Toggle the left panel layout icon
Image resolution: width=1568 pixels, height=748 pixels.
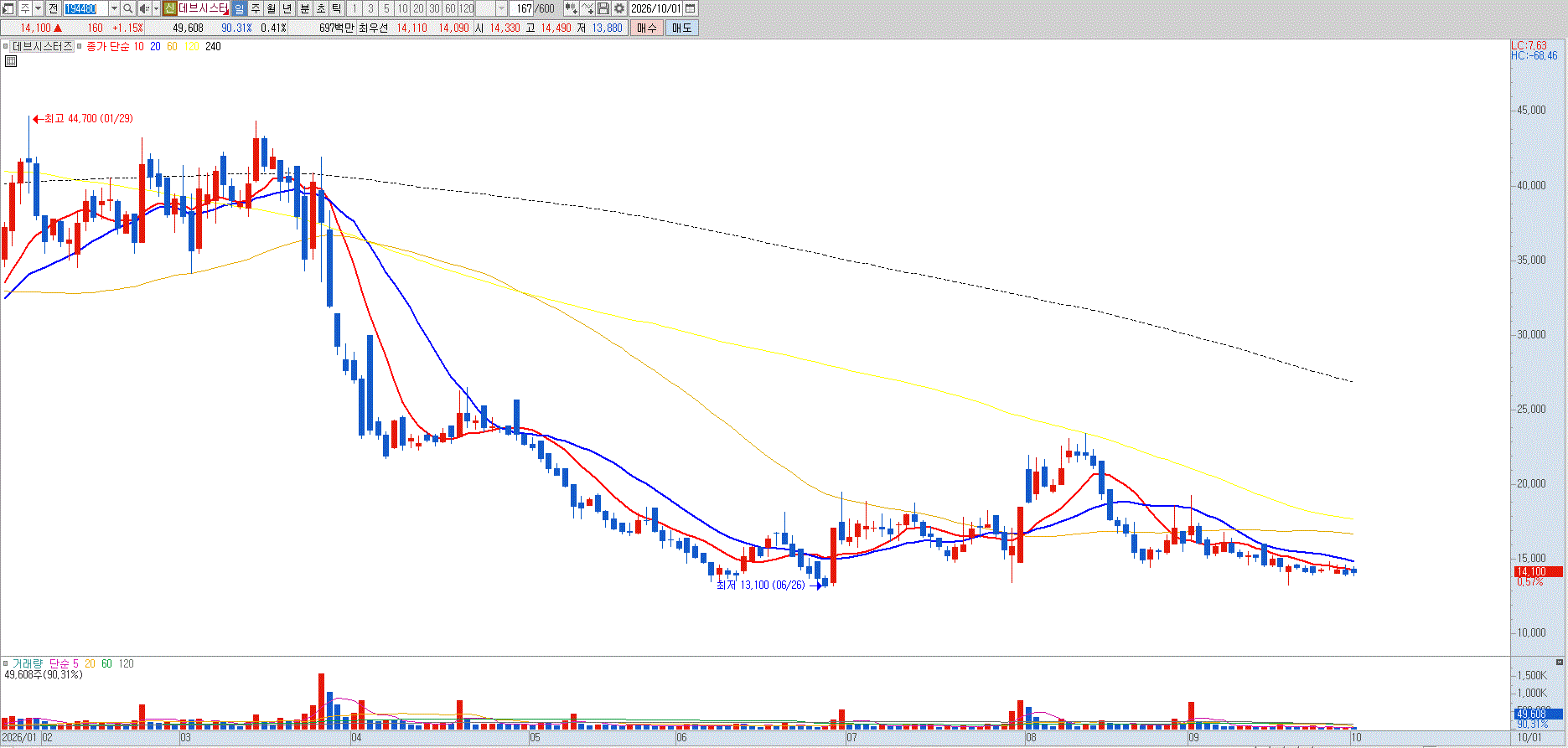pos(8,8)
